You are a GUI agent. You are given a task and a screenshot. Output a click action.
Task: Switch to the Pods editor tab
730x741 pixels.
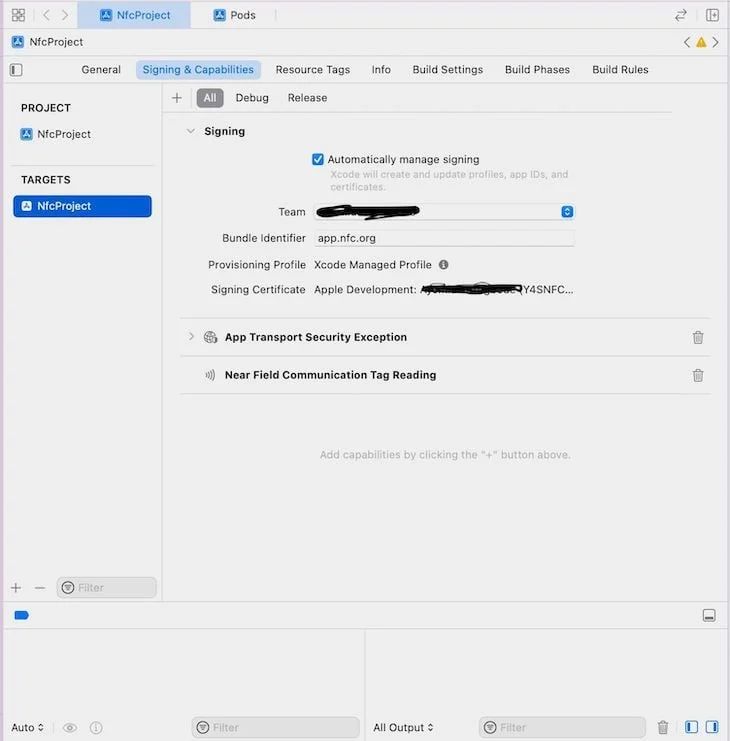tap(234, 15)
